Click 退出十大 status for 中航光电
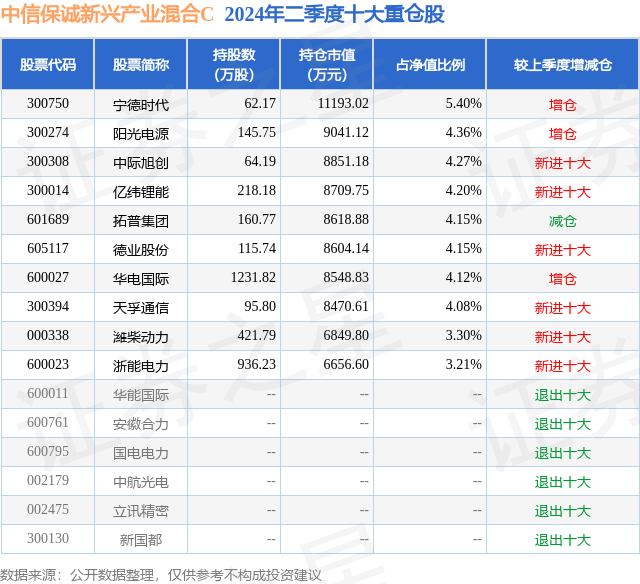The width and height of the screenshot is (640, 584). (x=563, y=482)
